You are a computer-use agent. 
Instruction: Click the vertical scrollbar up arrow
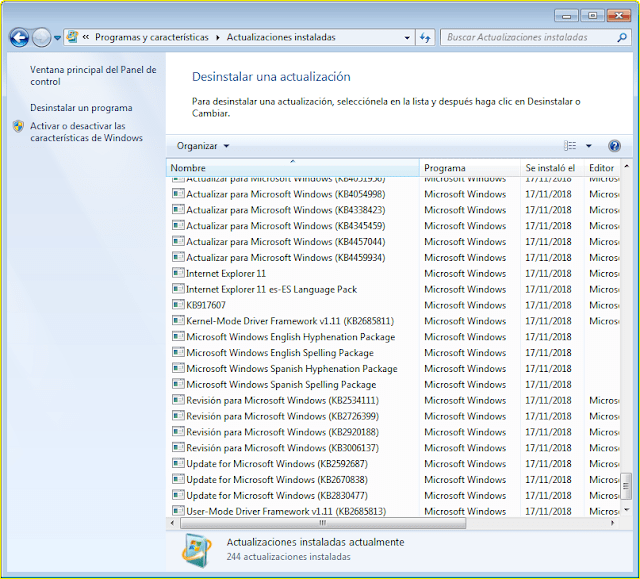click(626, 166)
